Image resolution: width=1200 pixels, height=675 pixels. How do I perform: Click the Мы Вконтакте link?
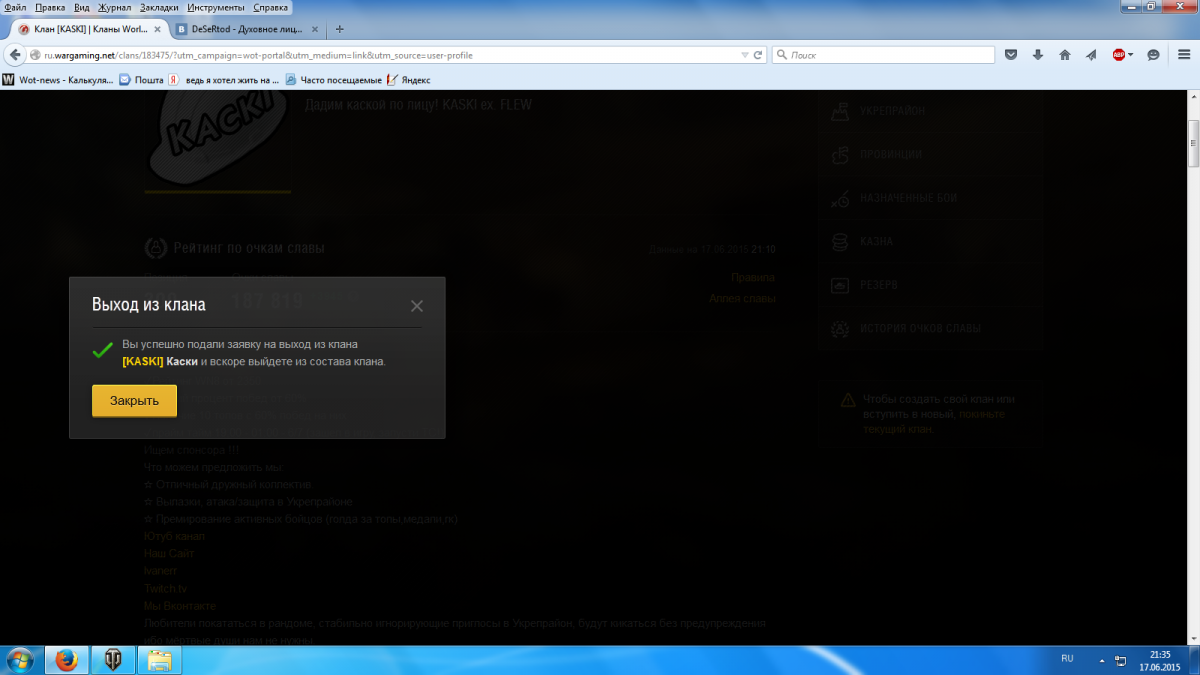pyautogui.click(x=180, y=606)
